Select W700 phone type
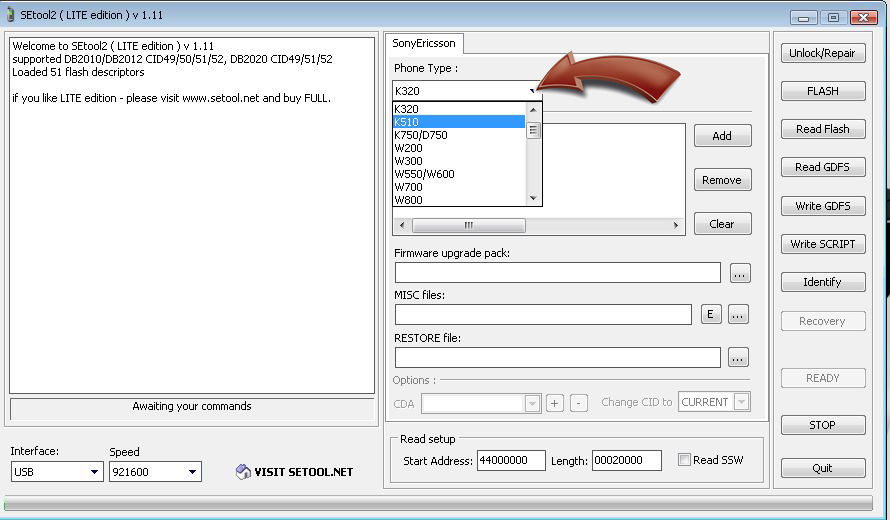 point(459,187)
